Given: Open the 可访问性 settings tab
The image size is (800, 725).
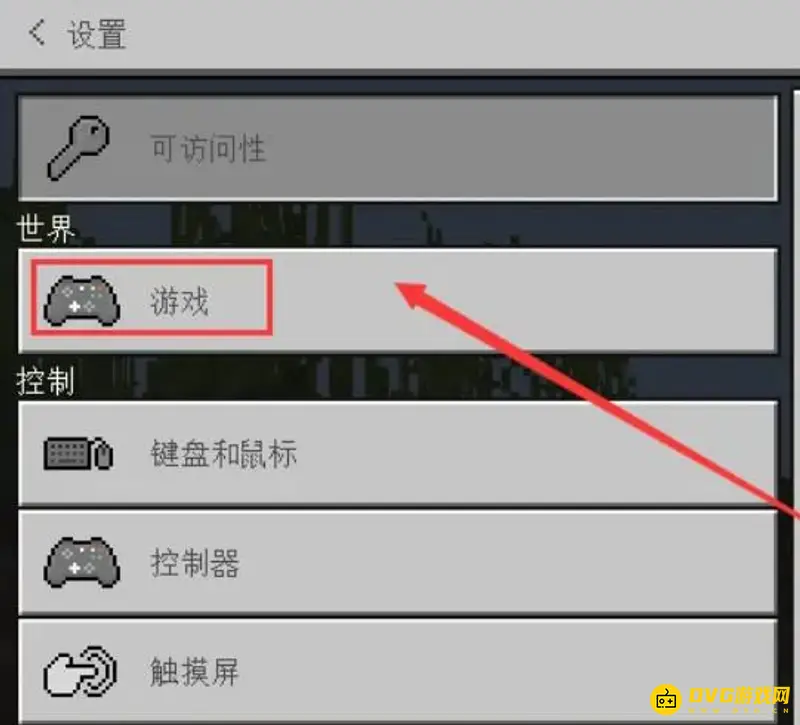Looking at the screenshot, I should pyautogui.click(x=398, y=148).
